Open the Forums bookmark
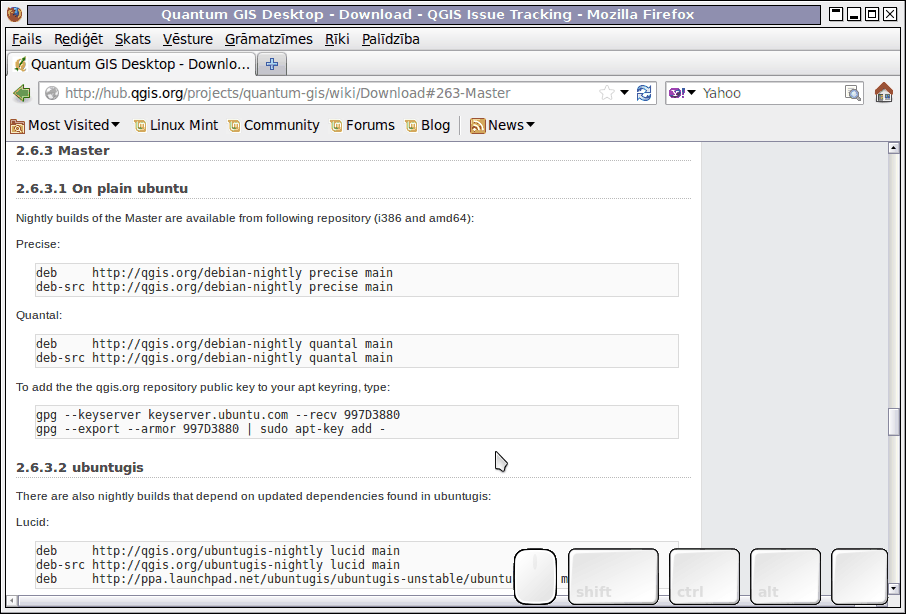The height and width of the screenshot is (614, 906). (x=362, y=125)
